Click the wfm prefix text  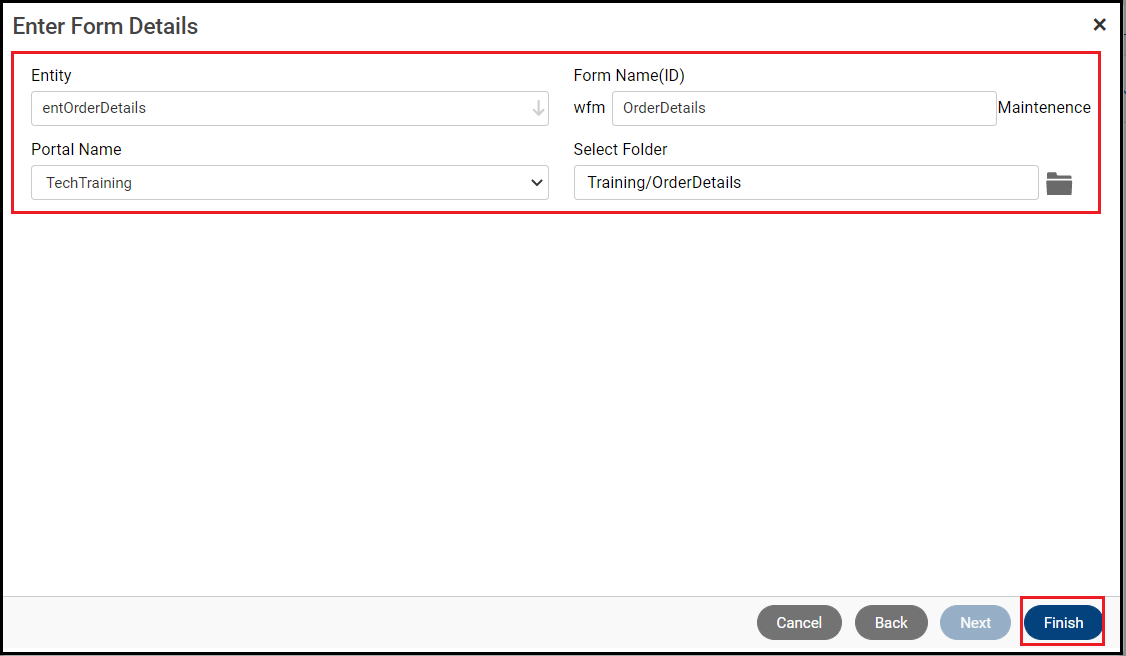click(589, 108)
